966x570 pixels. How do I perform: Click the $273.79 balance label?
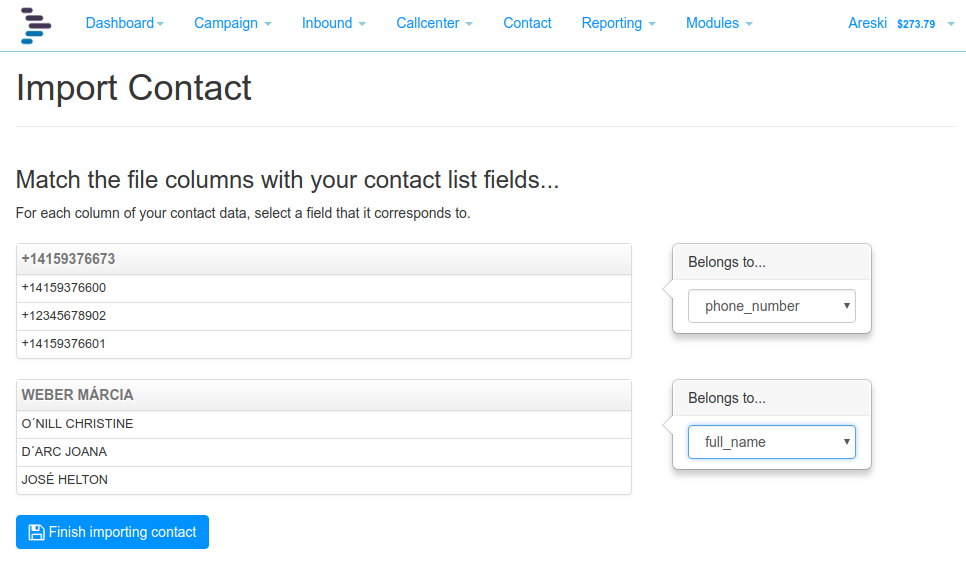tap(915, 24)
